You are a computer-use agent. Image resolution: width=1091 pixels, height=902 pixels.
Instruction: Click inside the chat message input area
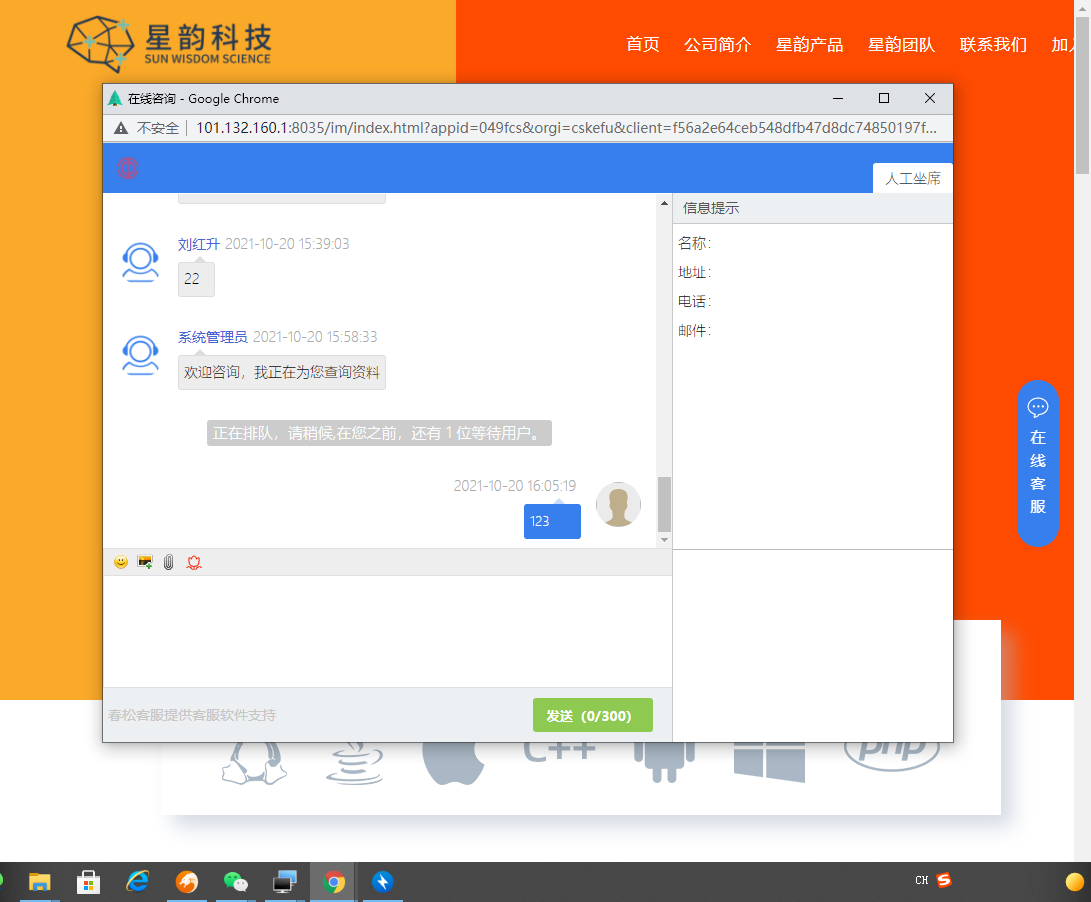coord(388,630)
